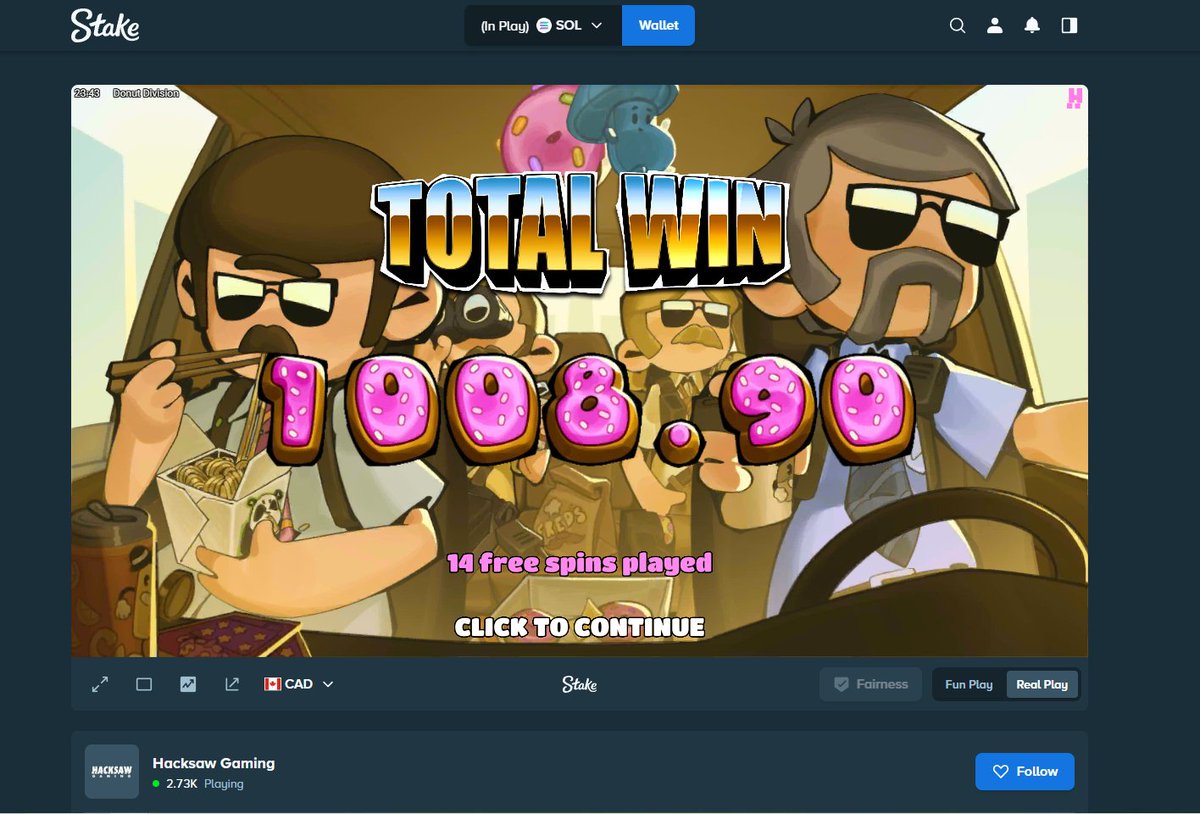This screenshot has width=1200, height=814.
Task: Open the Hacksaw Gaming provider thumbnail
Action: tap(112, 772)
